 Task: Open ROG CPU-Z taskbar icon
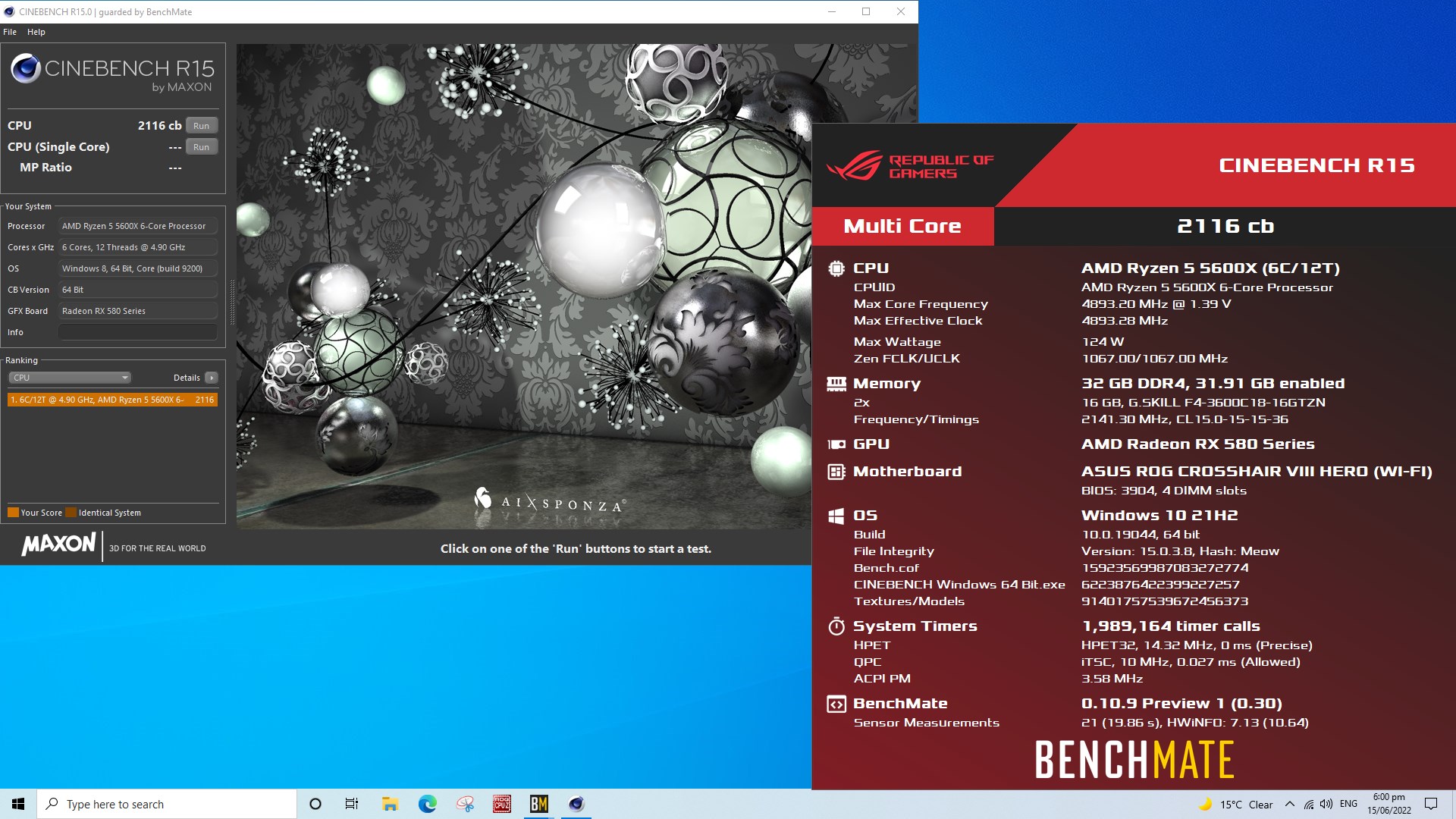pyautogui.click(x=502, y=804)
